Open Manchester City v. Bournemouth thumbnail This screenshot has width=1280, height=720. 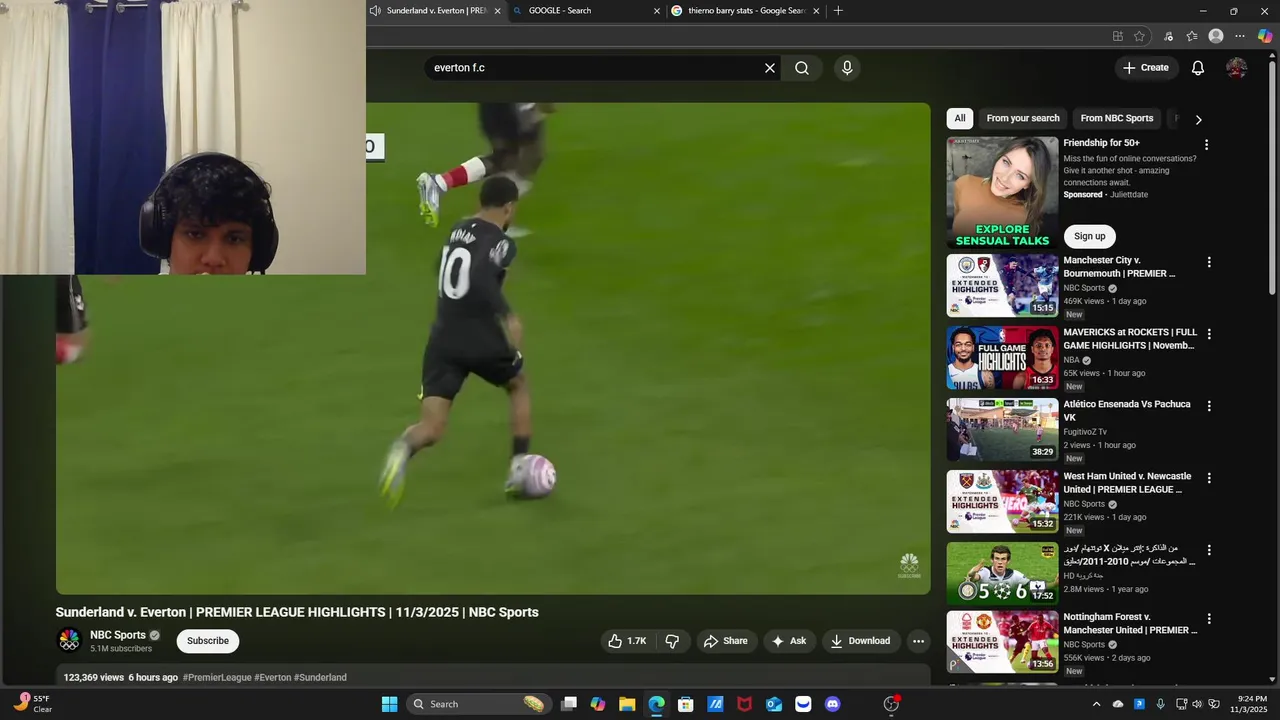tap(1002, 285)
